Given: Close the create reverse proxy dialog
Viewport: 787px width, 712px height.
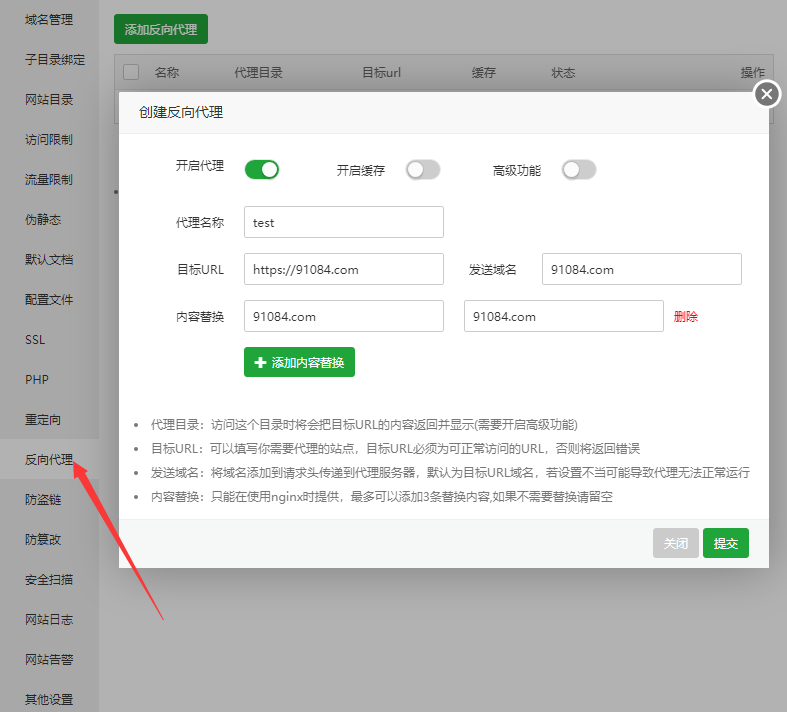Looking at the screenshot, I should pos(766,94).
